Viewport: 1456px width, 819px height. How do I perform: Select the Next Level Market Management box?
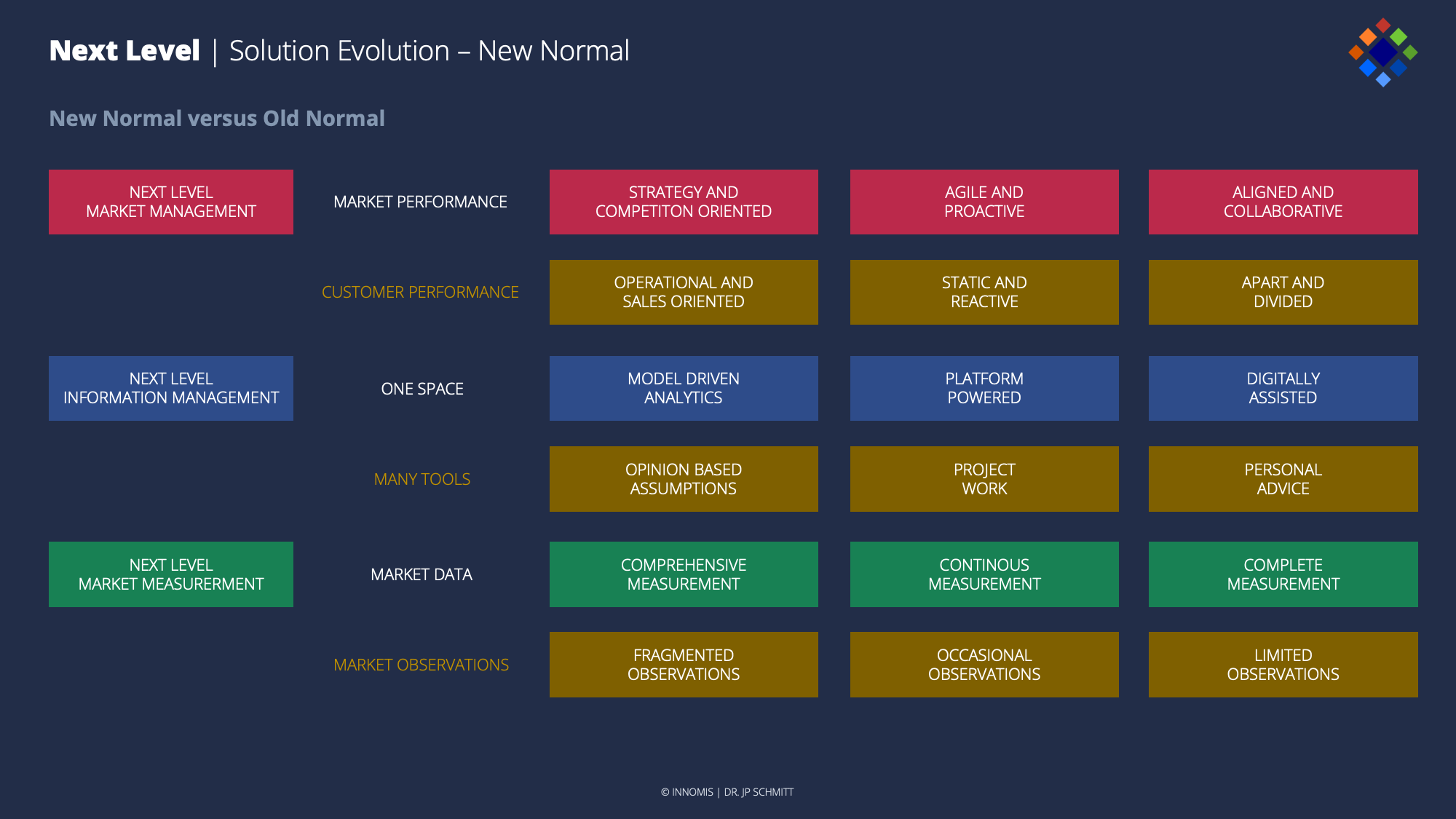(171, 202)
